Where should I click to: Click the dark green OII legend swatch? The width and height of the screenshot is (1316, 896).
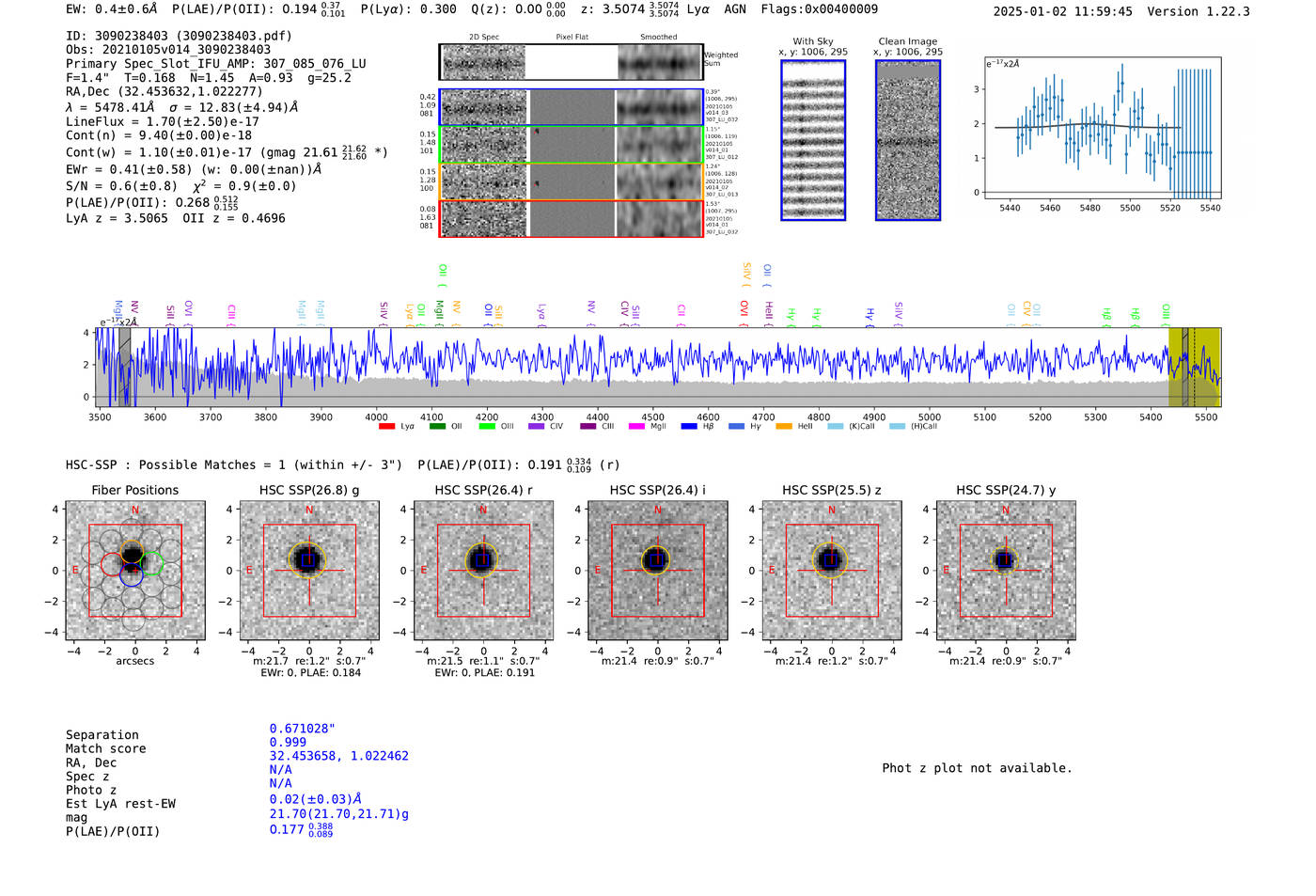(x=437, y=427)
